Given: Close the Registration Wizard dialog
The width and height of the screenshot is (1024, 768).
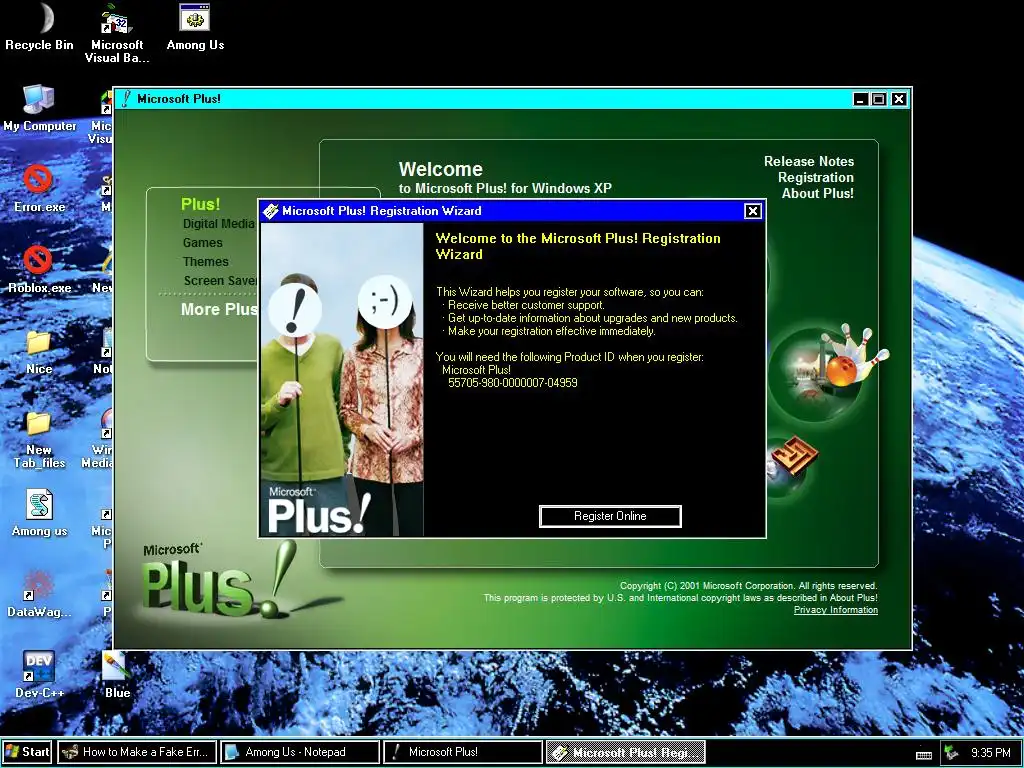Looking at the screenshot, I should [x=752, y=211].
